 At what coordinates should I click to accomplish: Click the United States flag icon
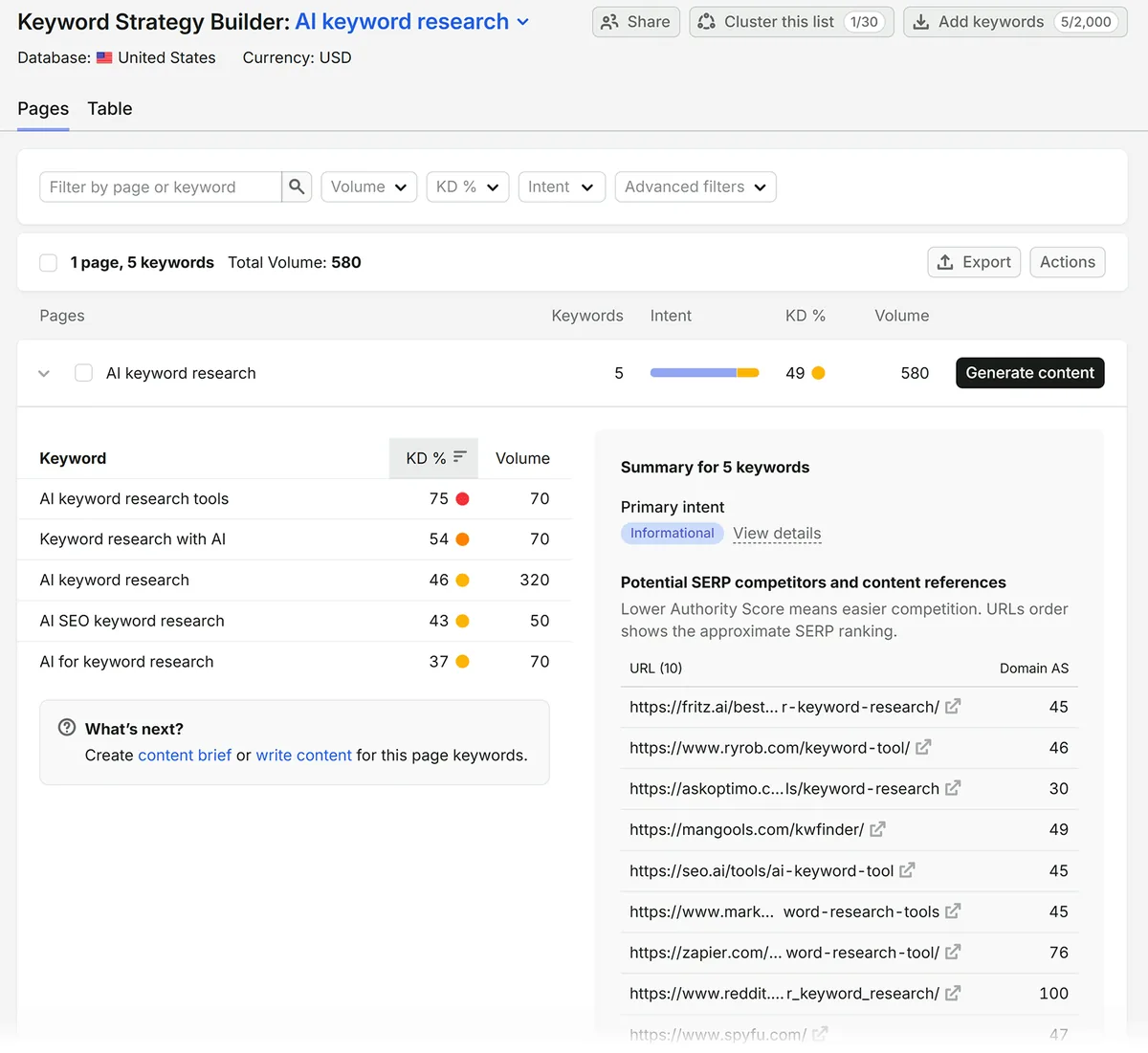point(104,57)
